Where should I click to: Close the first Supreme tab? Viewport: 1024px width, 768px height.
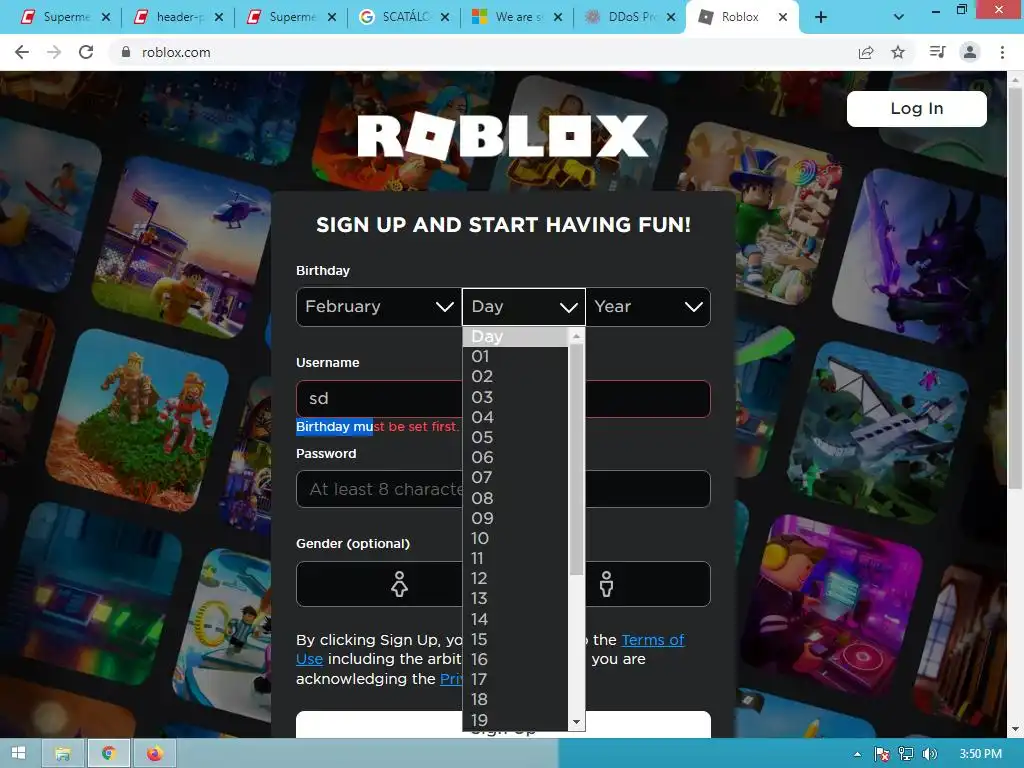[x=106, y=18]
